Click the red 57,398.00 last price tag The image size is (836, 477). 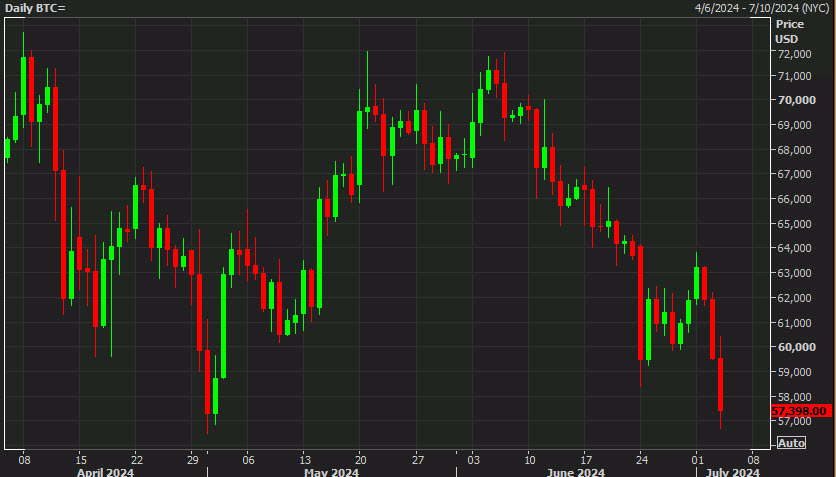coord(801,411)
